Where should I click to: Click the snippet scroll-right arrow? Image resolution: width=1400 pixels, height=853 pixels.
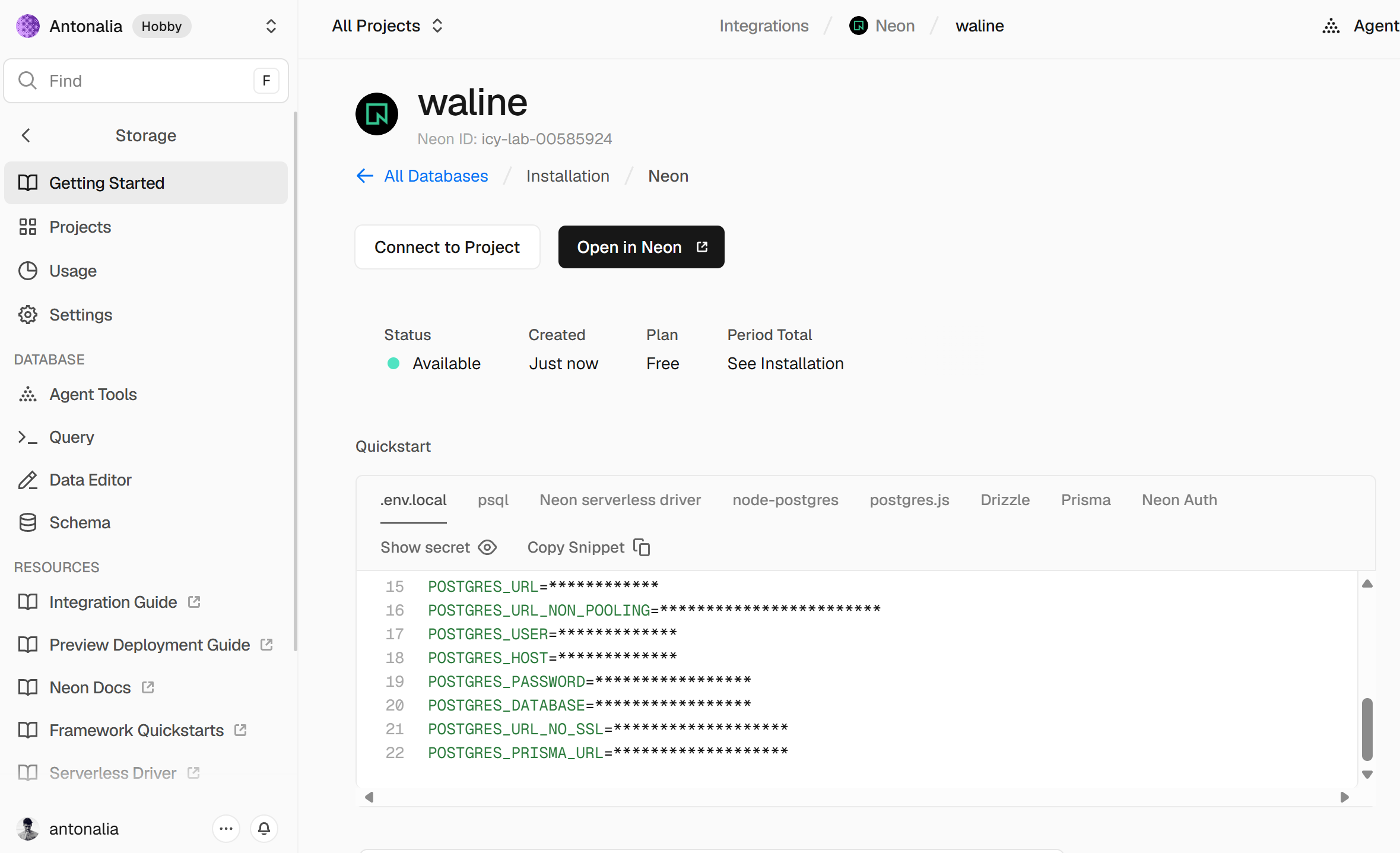tap(1345, 797)
